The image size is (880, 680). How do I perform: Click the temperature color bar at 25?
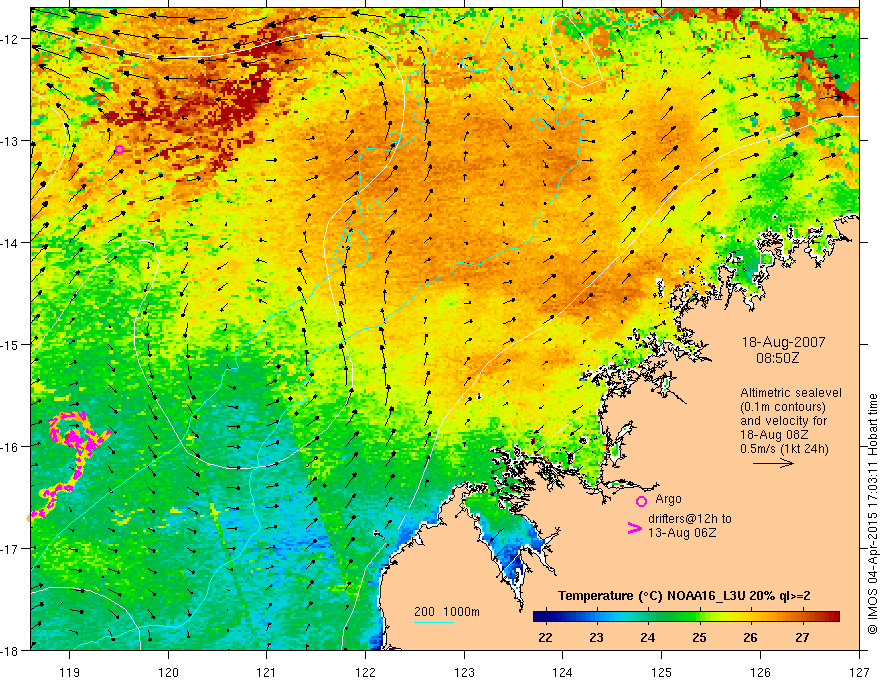click(x=699, y=617)
